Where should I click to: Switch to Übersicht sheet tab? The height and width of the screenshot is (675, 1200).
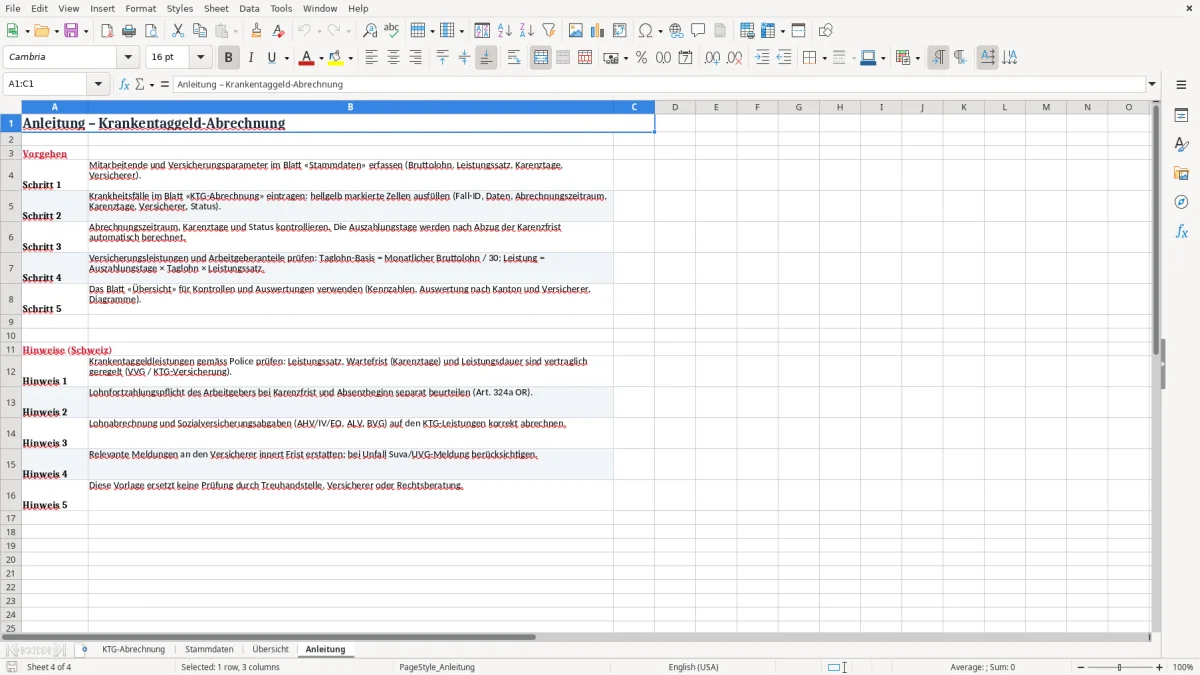tap(270, 650)
